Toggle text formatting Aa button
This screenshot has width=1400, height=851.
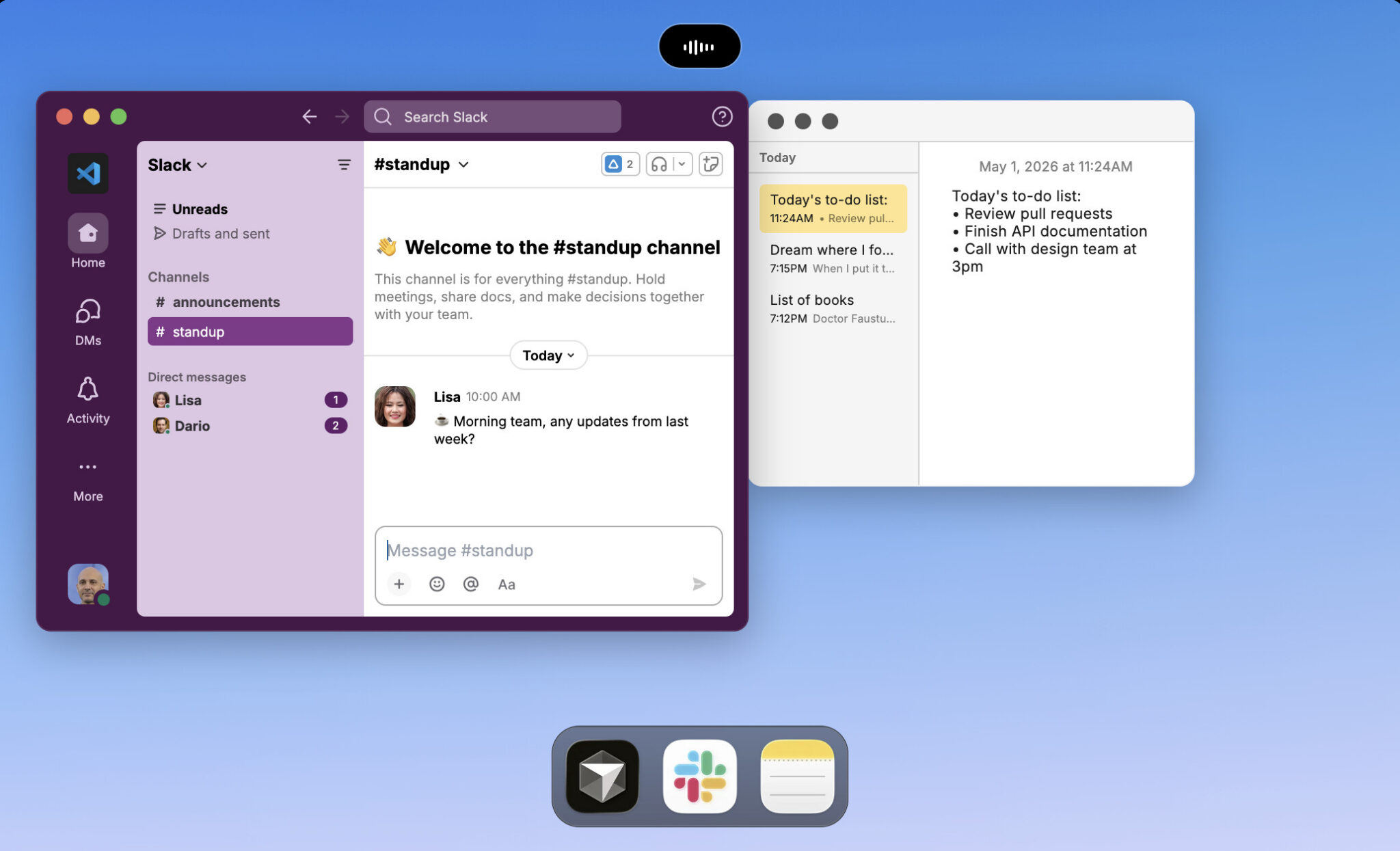[x=507, y=584]
